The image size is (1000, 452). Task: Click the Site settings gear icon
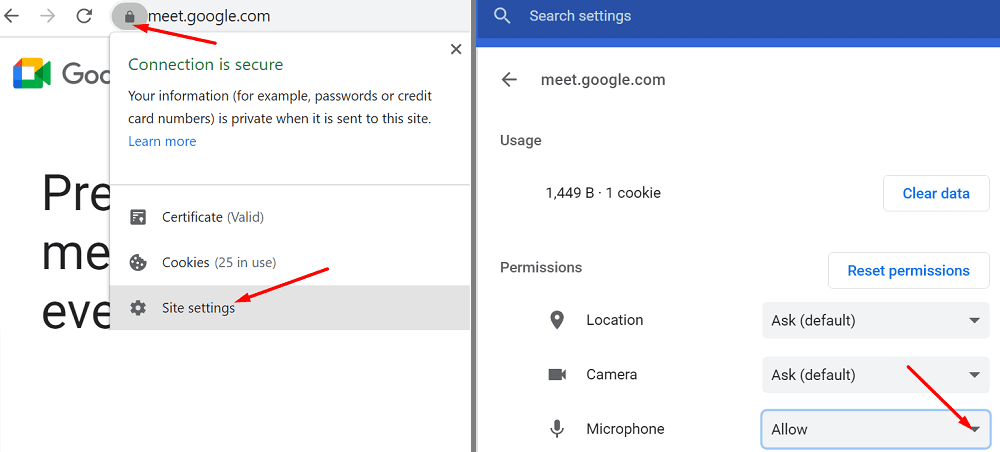pyautogui.click(x=138, y=308)
